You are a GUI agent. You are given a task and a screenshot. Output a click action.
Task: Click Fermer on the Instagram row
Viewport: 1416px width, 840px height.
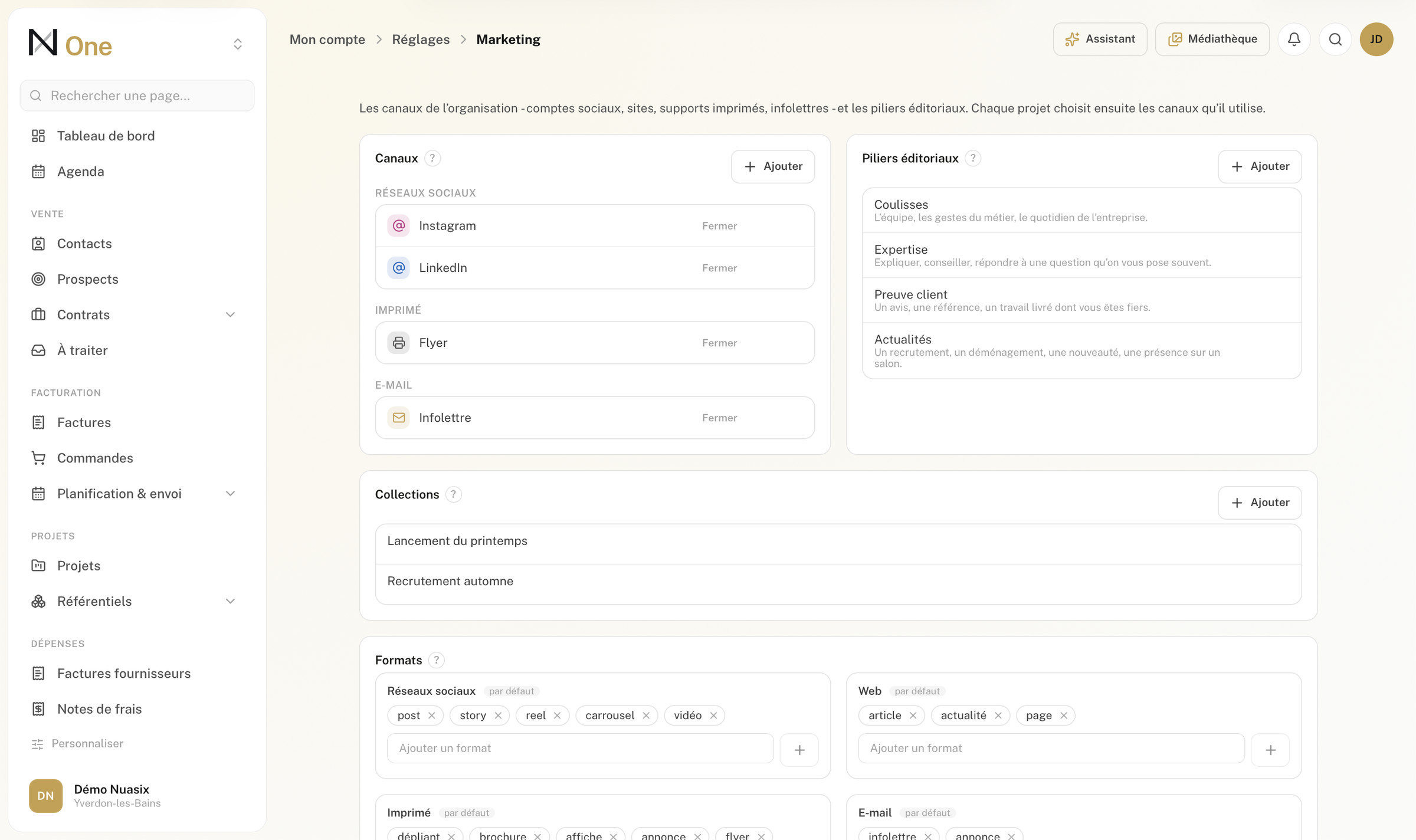tap(719, 226)
